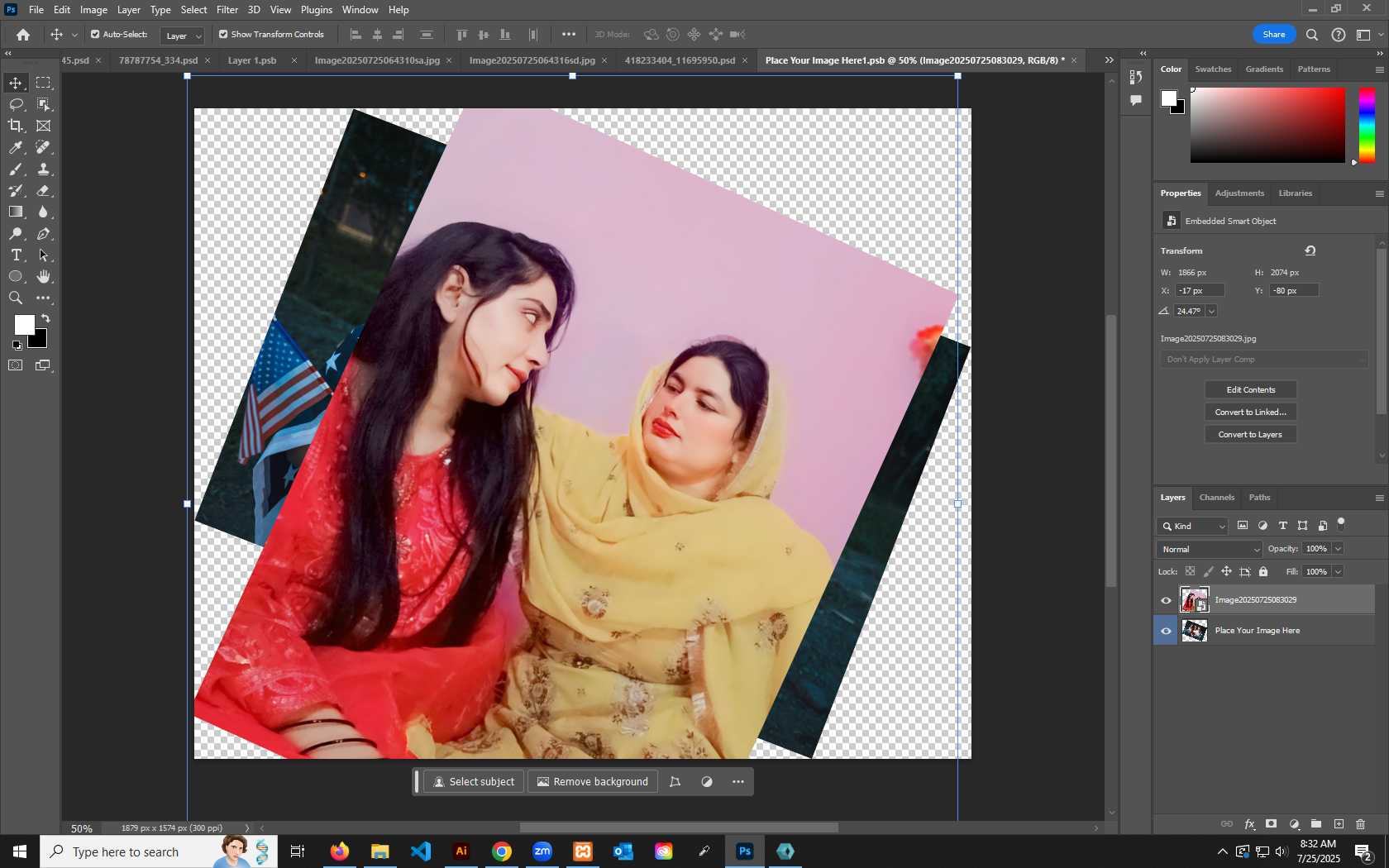1389x868 pixels.
Task: Click the layer style fx icon
Action: click(1249, 824)
